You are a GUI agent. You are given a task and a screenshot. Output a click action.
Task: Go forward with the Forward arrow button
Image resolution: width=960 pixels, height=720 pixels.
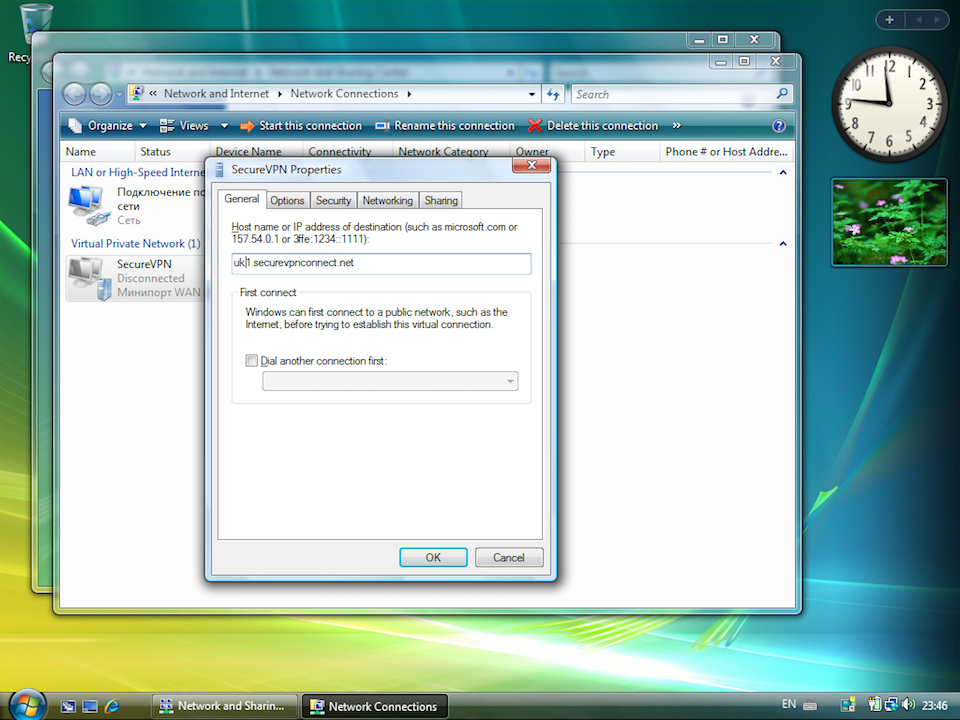pyautogui.click(x=100, y=94)
